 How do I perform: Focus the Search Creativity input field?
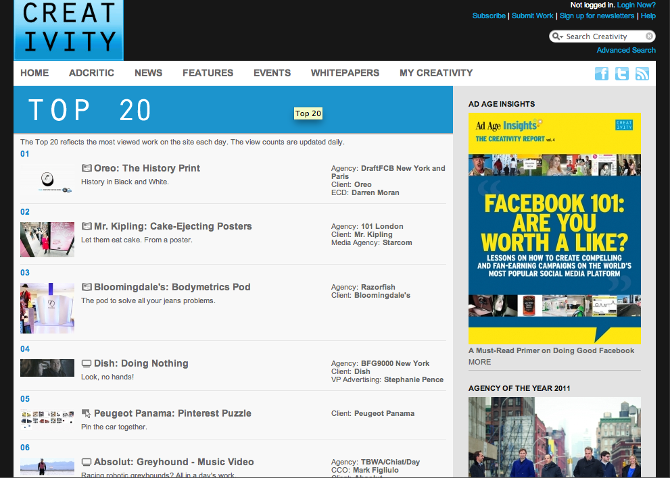pyautogui.click(x=603, y=36)
